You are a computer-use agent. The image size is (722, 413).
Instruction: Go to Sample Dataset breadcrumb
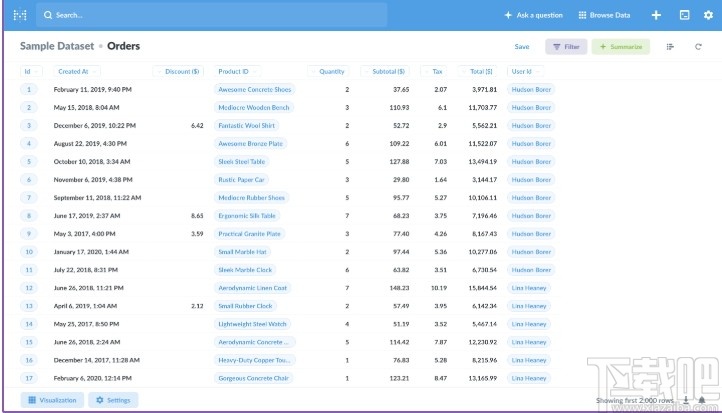pos(57,46)
